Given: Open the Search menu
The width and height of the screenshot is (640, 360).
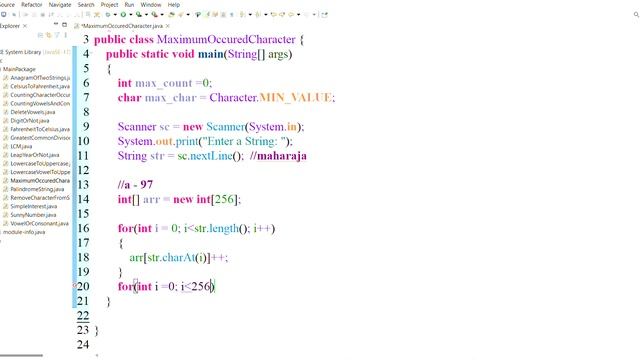Looking at the screenshot, I should point(86,4).
